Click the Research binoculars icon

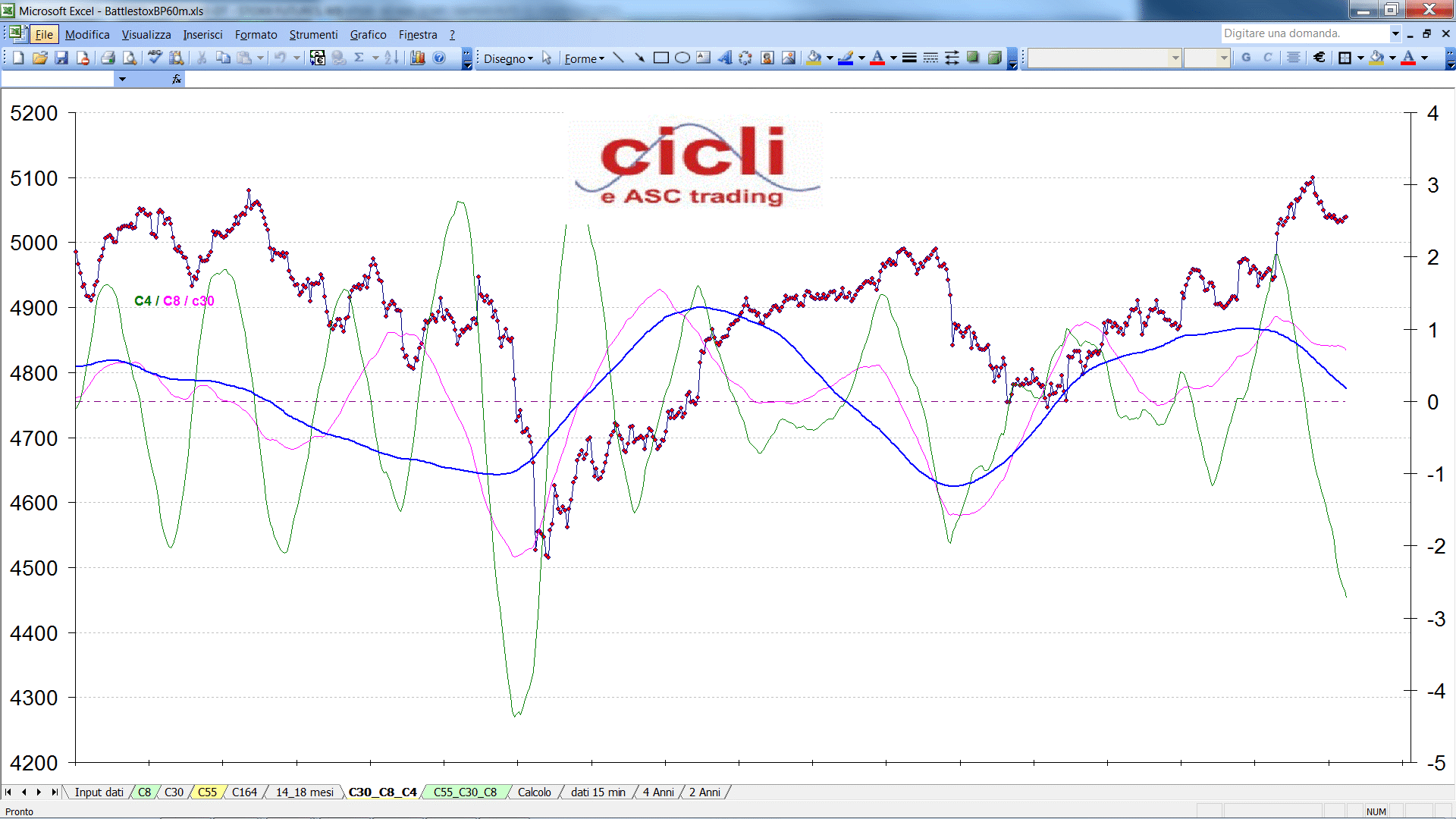[x=177, y=58]
